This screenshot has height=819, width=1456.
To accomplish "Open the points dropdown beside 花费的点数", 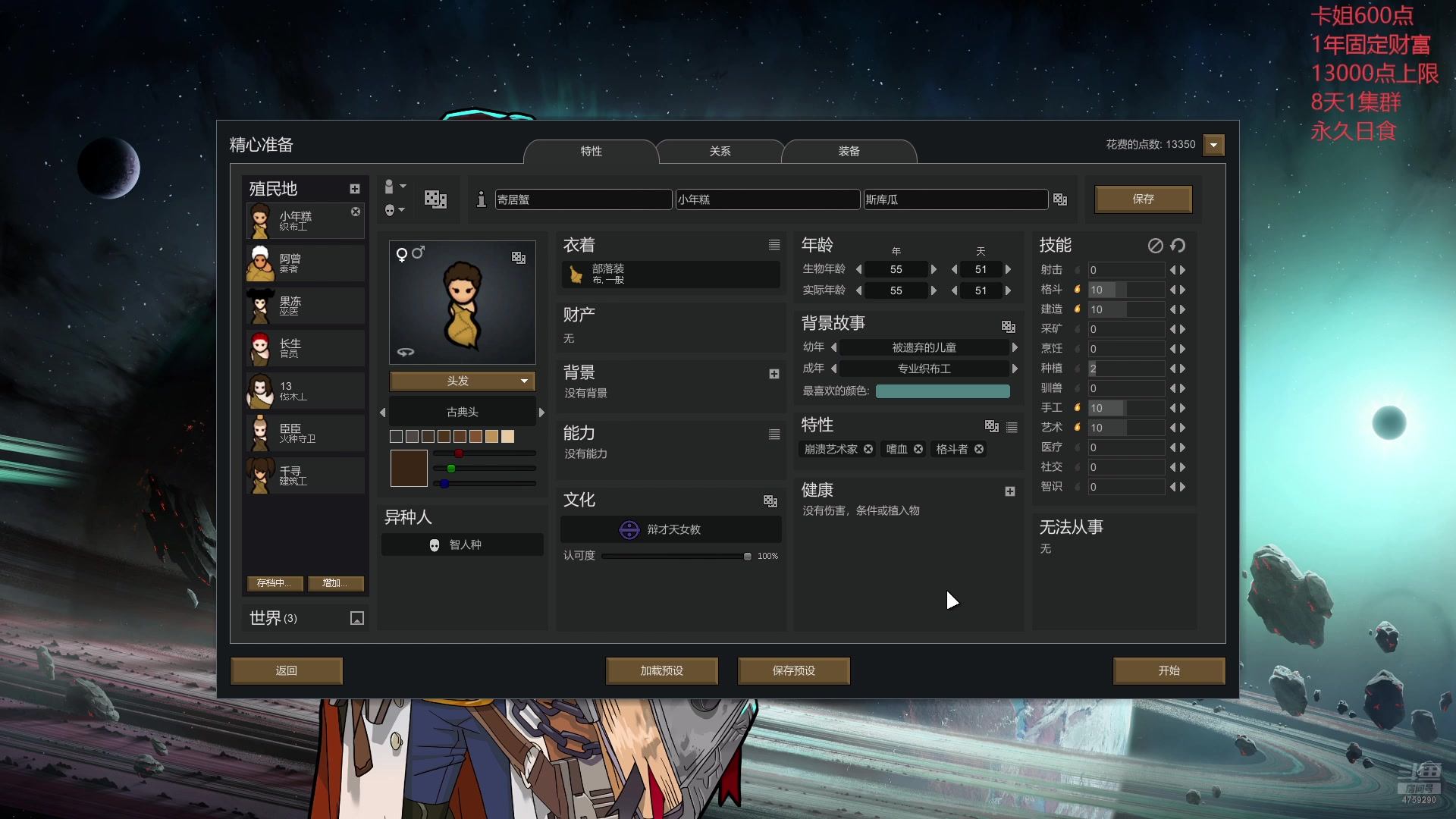I will (1214, 145).
